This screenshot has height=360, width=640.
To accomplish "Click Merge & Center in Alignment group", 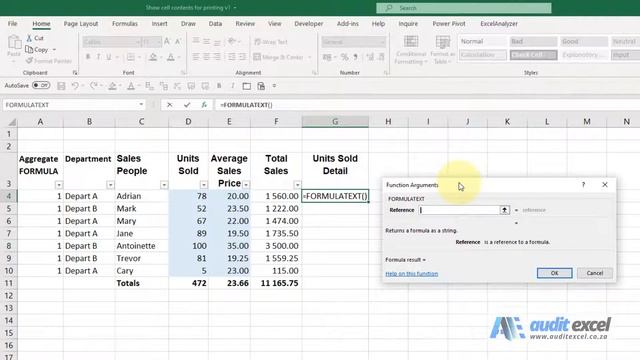I will pyautogui.click(x=279, y=57).
